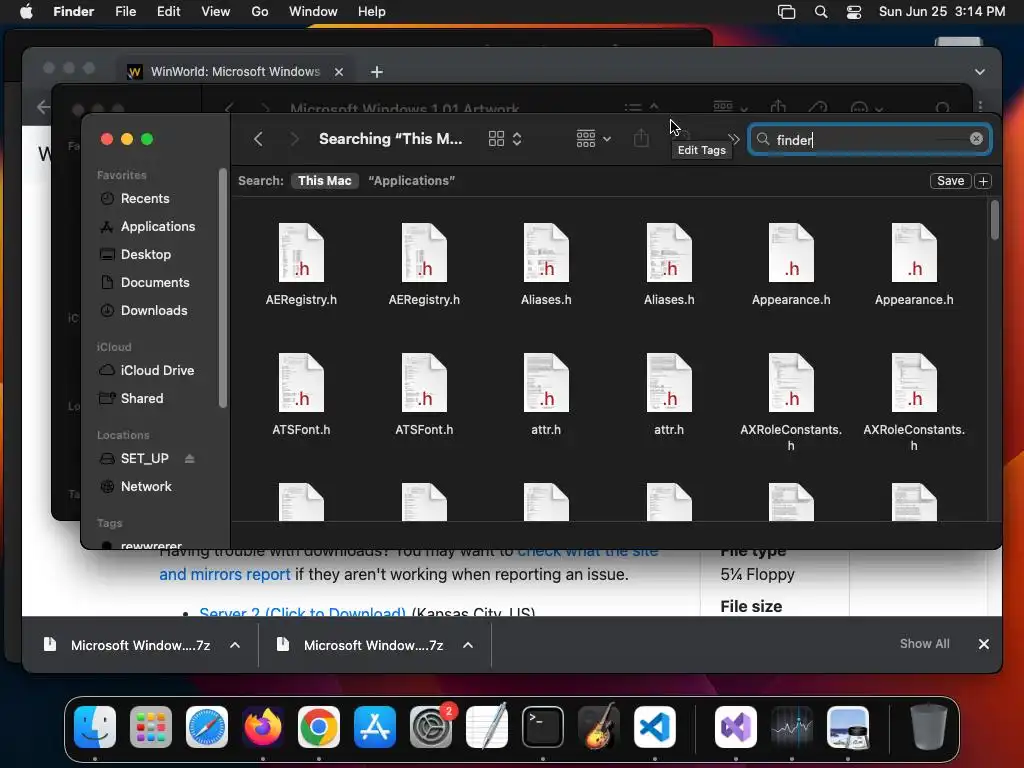Open Safari from the Dock
This screenshot has width=1024, height=768.
click(x=207, y=727)
